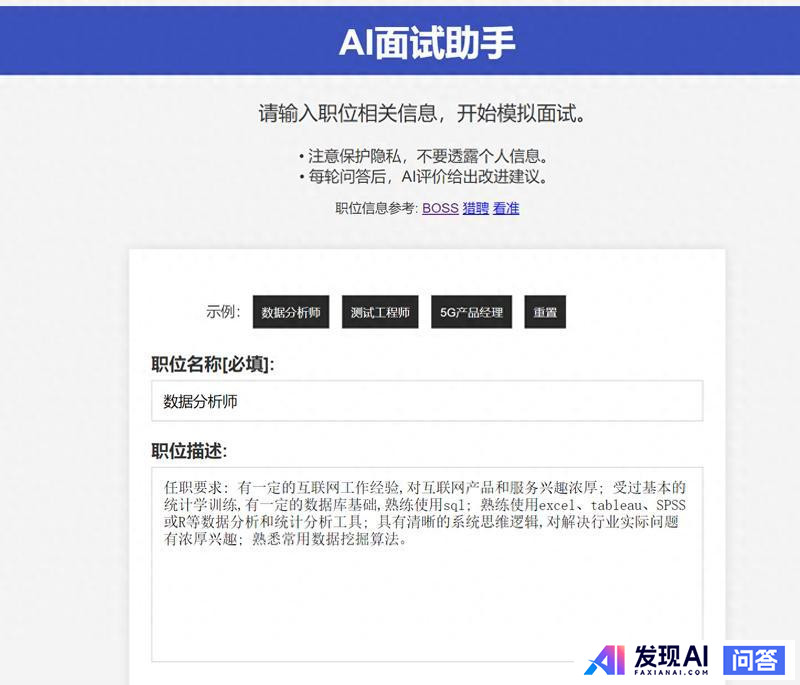The height and width of the screenshot is (685, 800).
Task: Click the 职位描述 label
Action: [190, 450]
